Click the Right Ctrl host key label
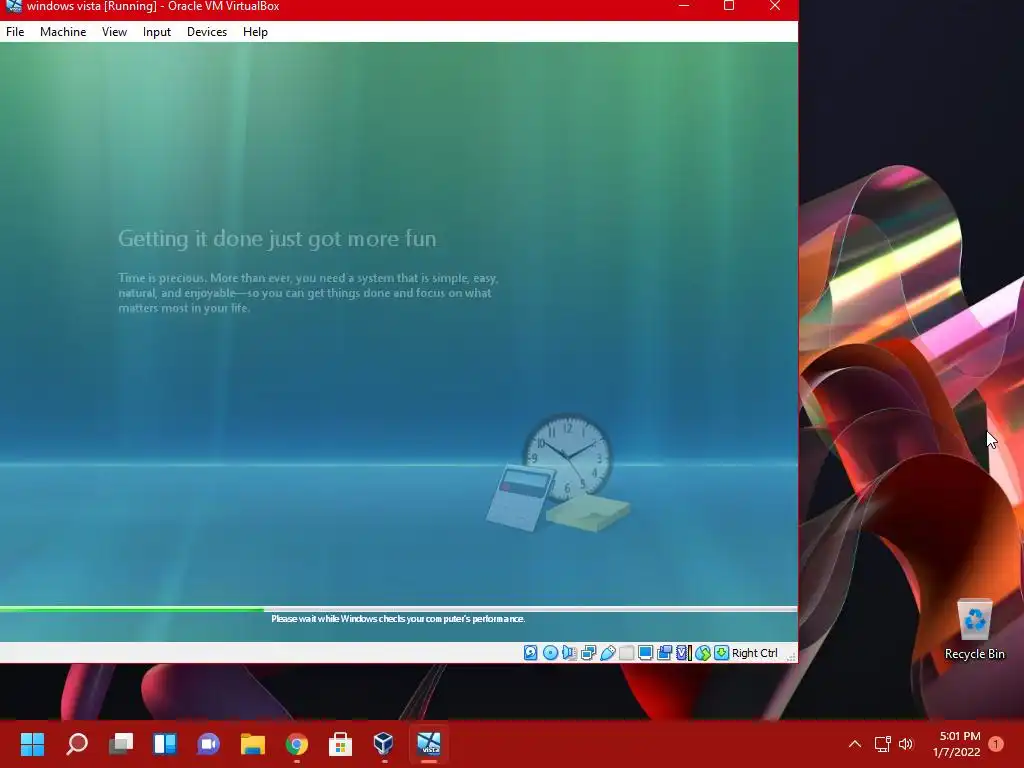1024x768 pixels. [x=754, y=652]
